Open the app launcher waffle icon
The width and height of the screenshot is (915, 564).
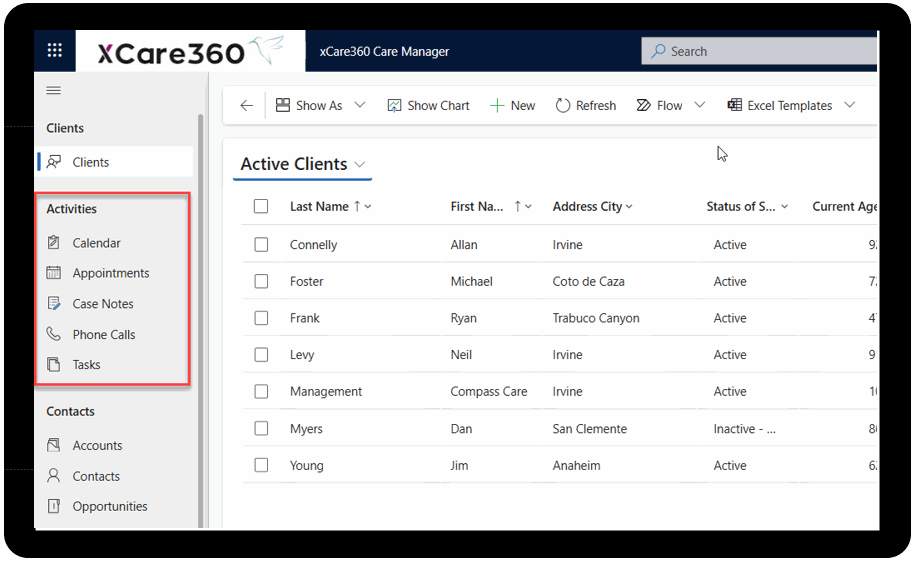pyautogui.click(x=55, y=50)
